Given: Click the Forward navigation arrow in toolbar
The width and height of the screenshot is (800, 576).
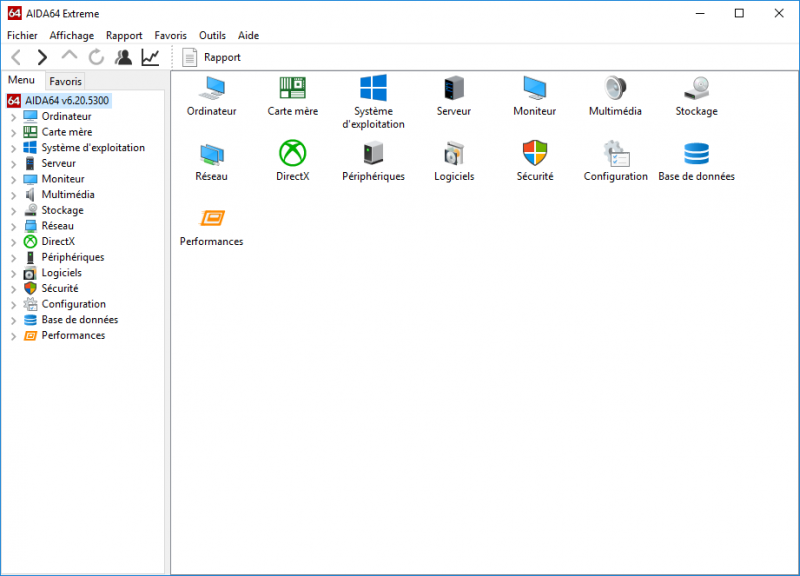Looking at the screenshot, I should click(x=42, y=57).
